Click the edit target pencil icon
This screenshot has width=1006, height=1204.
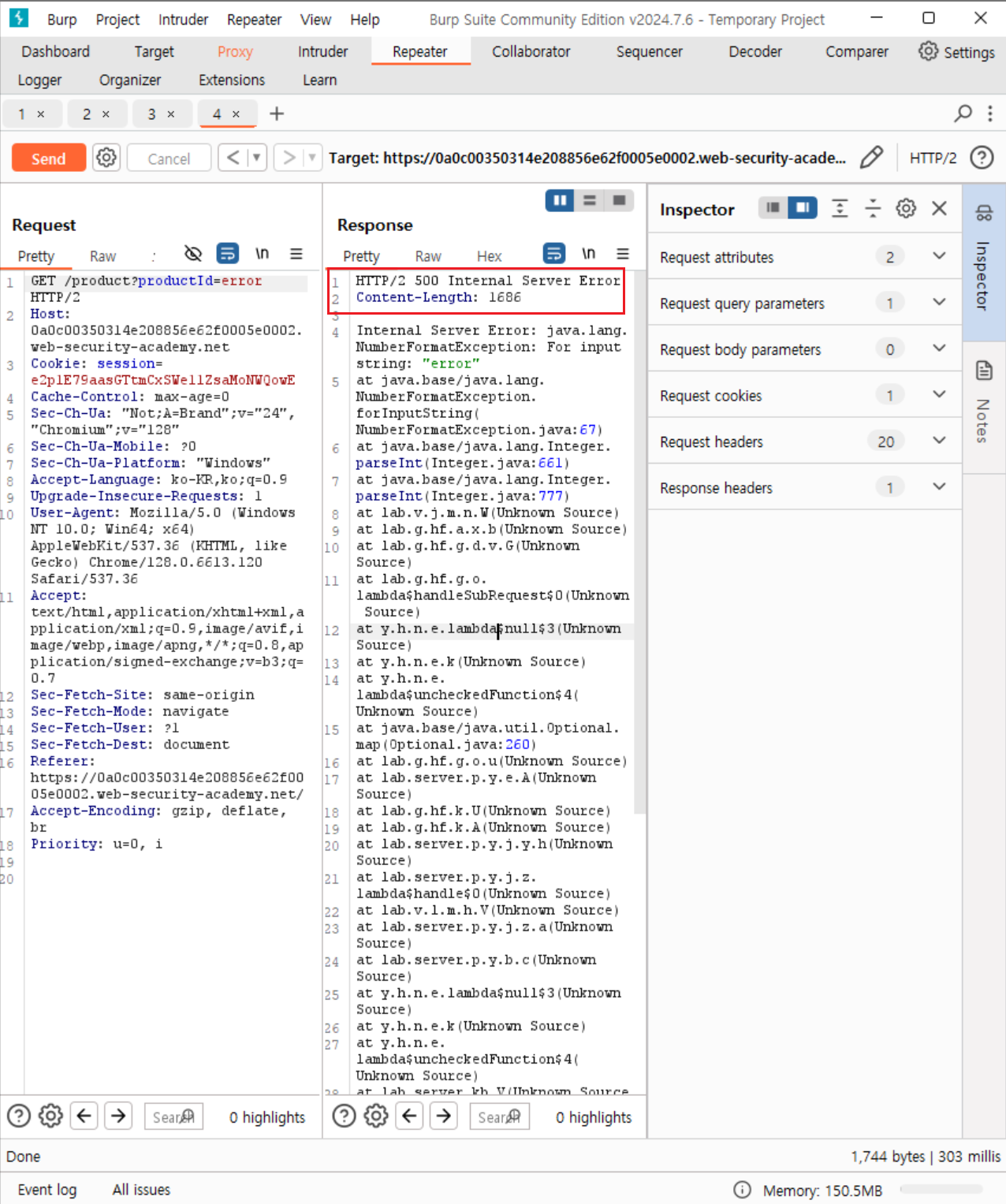click(871, 158)
